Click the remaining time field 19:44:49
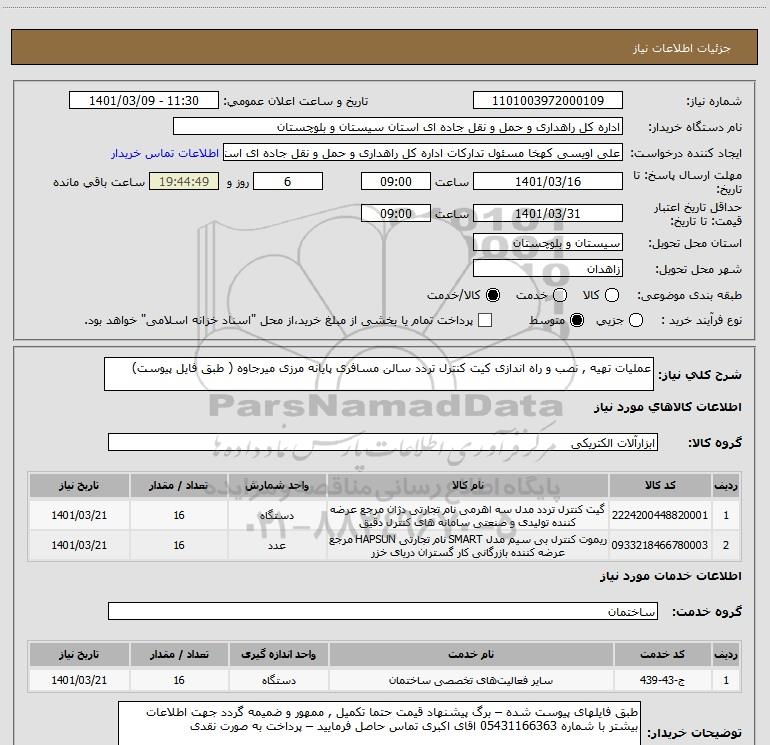This screenshot has height=745, width=770. (x=184, y=181)
